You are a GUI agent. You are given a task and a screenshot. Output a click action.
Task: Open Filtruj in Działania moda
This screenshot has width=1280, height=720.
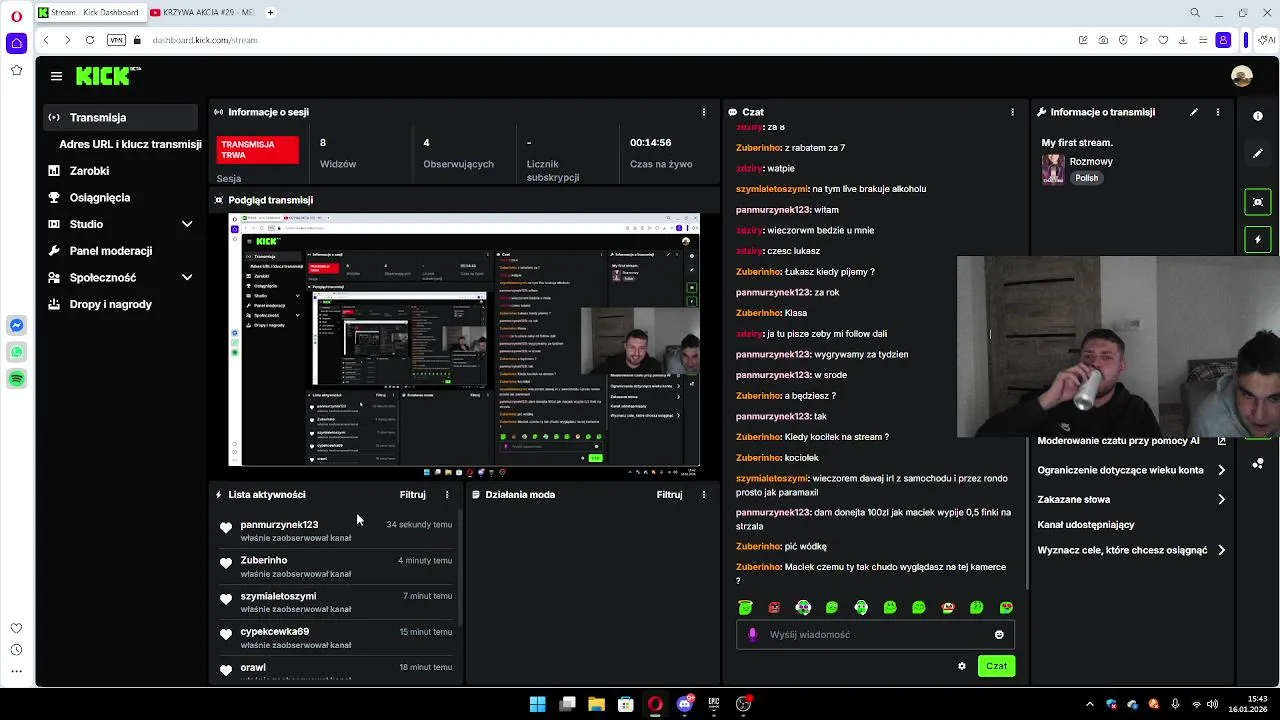pyautogui.click(x=670, y=494)
